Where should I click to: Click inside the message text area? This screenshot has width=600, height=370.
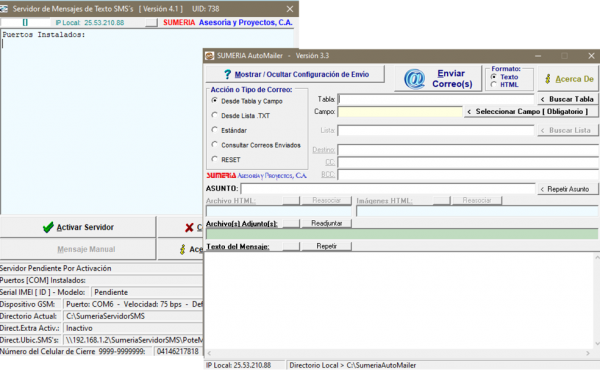point(399,300)
